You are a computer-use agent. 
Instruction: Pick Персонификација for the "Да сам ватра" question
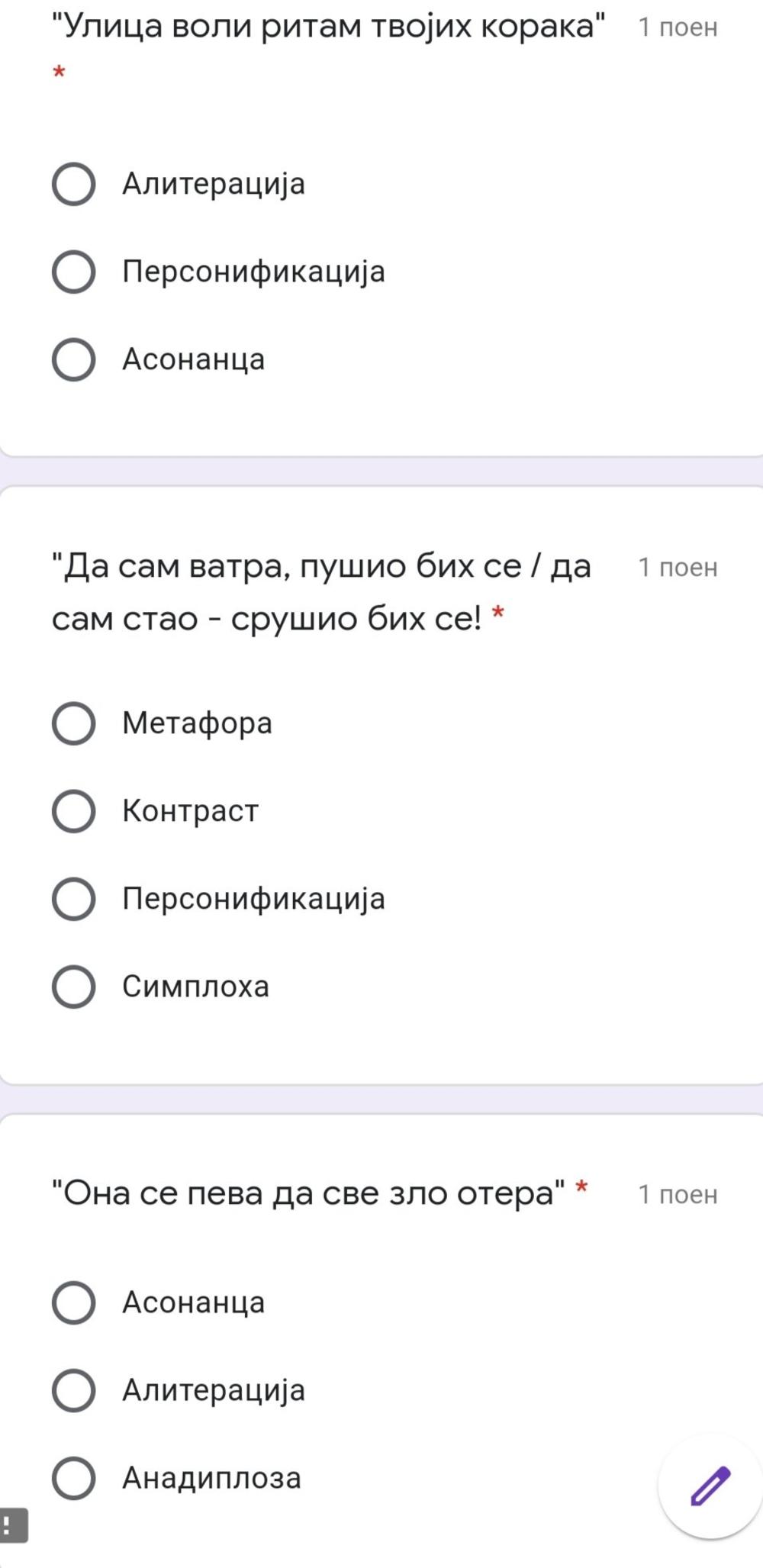(x=74, y=899)
